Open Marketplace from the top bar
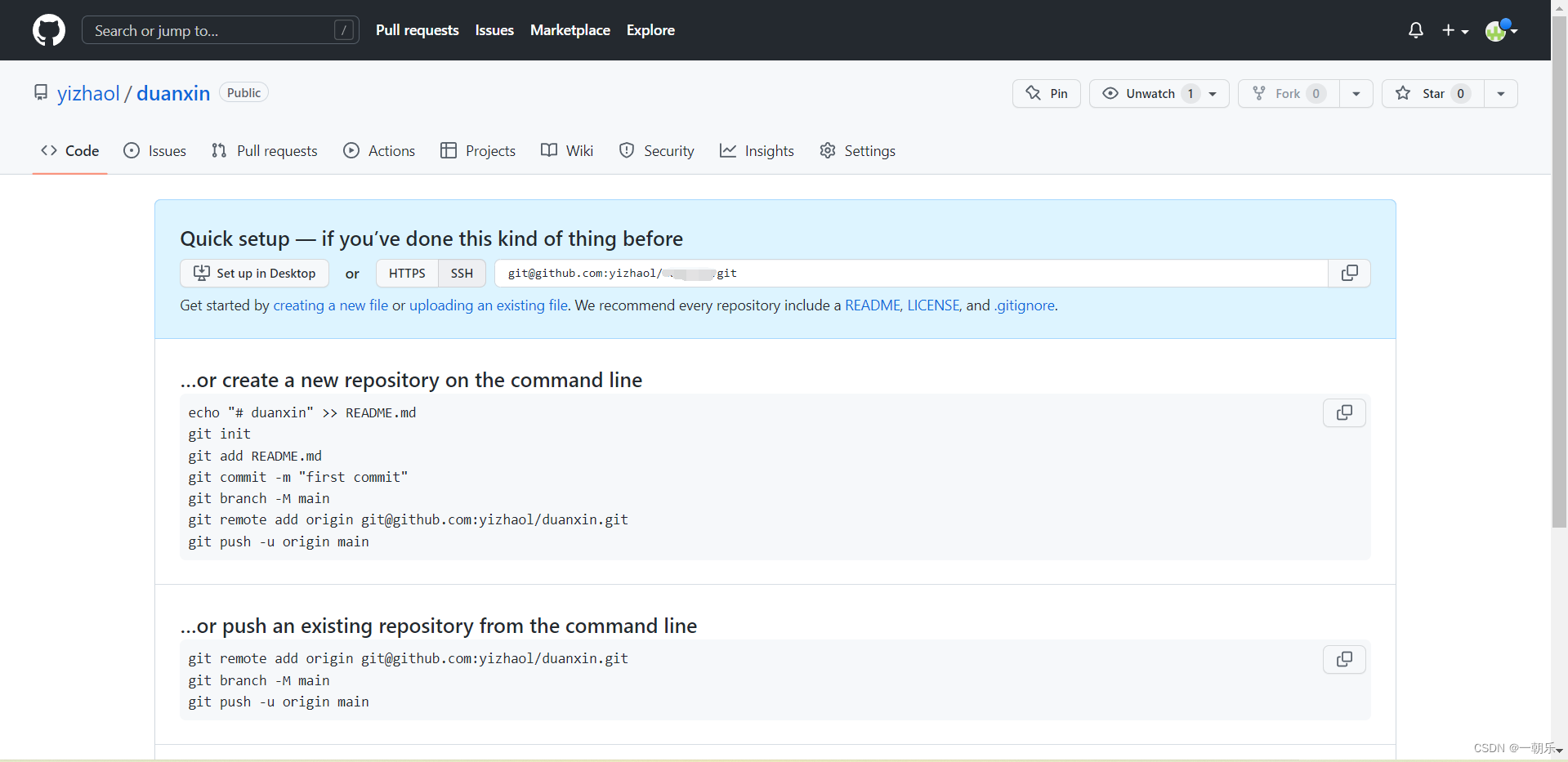The image size is (1568, 762). pyautogui.click(x=570, y=30)
